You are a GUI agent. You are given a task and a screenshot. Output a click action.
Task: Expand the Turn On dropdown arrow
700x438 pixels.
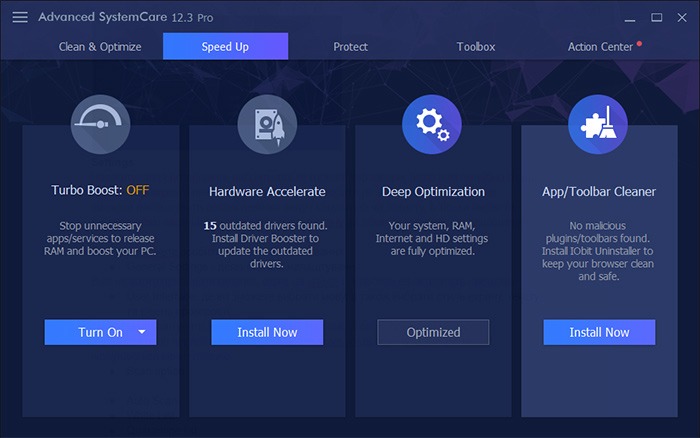point(142,332)
